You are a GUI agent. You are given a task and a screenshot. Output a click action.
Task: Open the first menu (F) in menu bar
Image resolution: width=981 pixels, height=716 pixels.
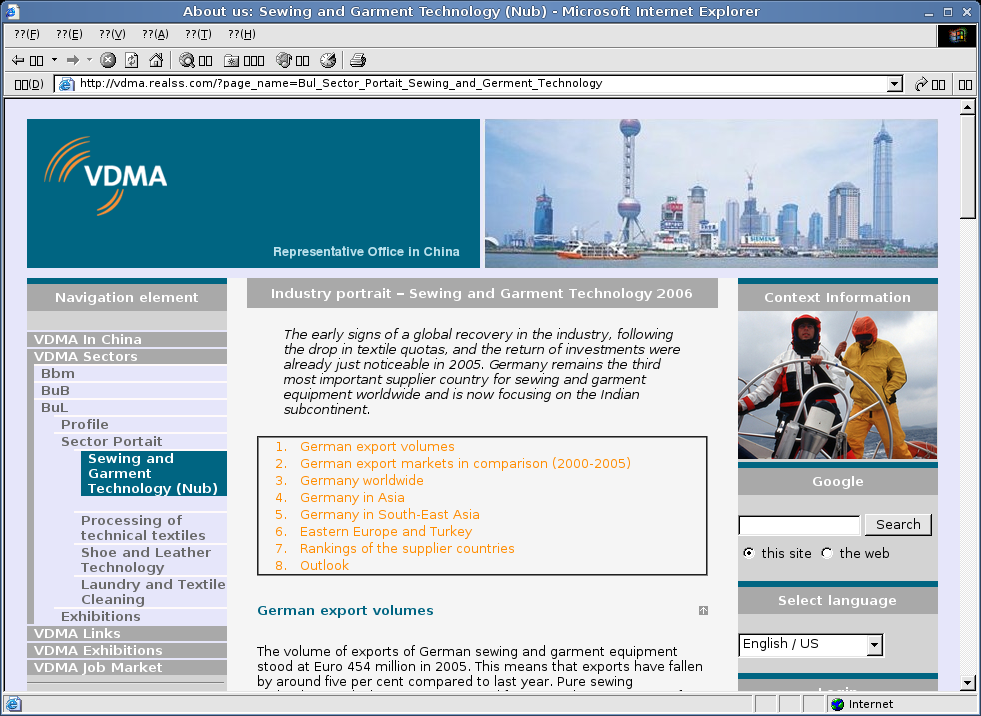click(26, 34)
